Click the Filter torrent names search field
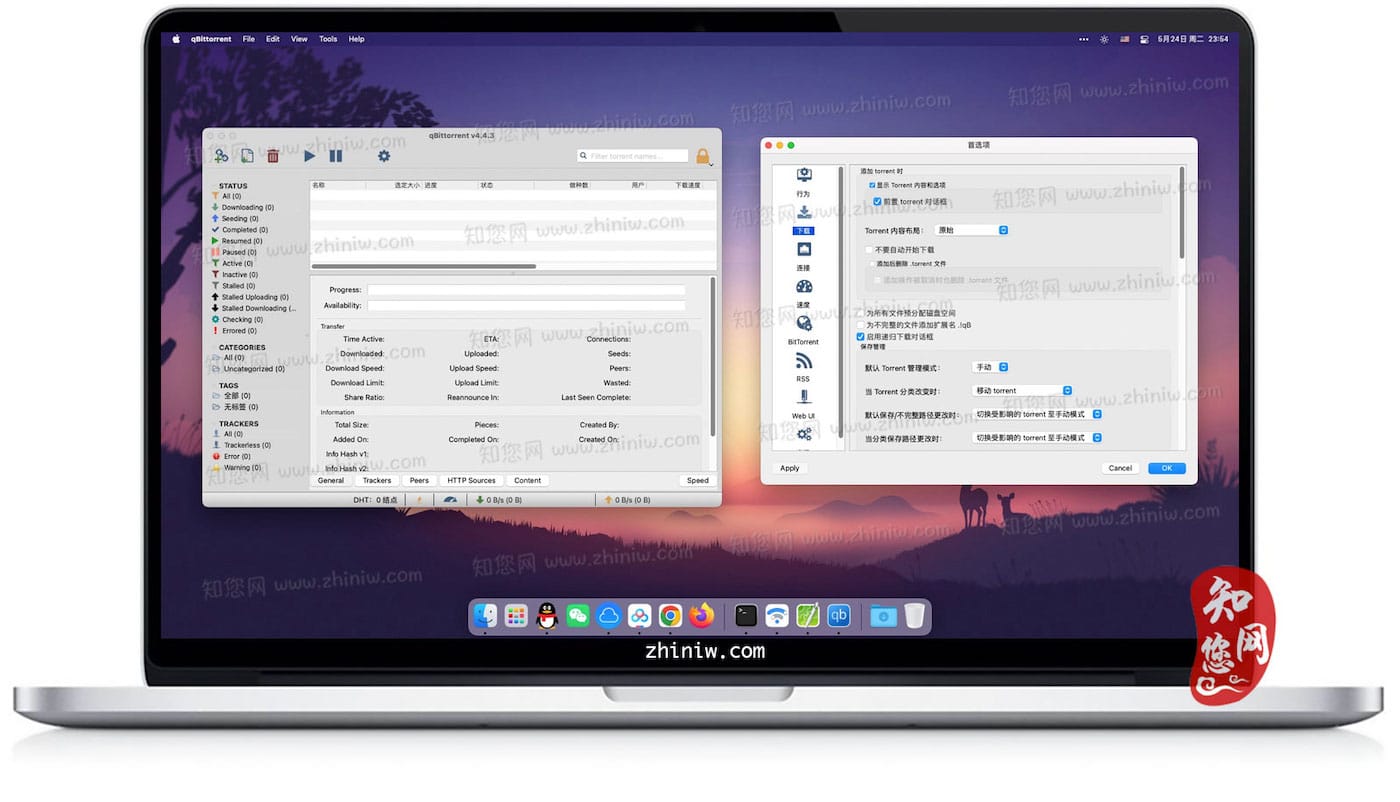The image size is (1400, 802). click(633, 156)
